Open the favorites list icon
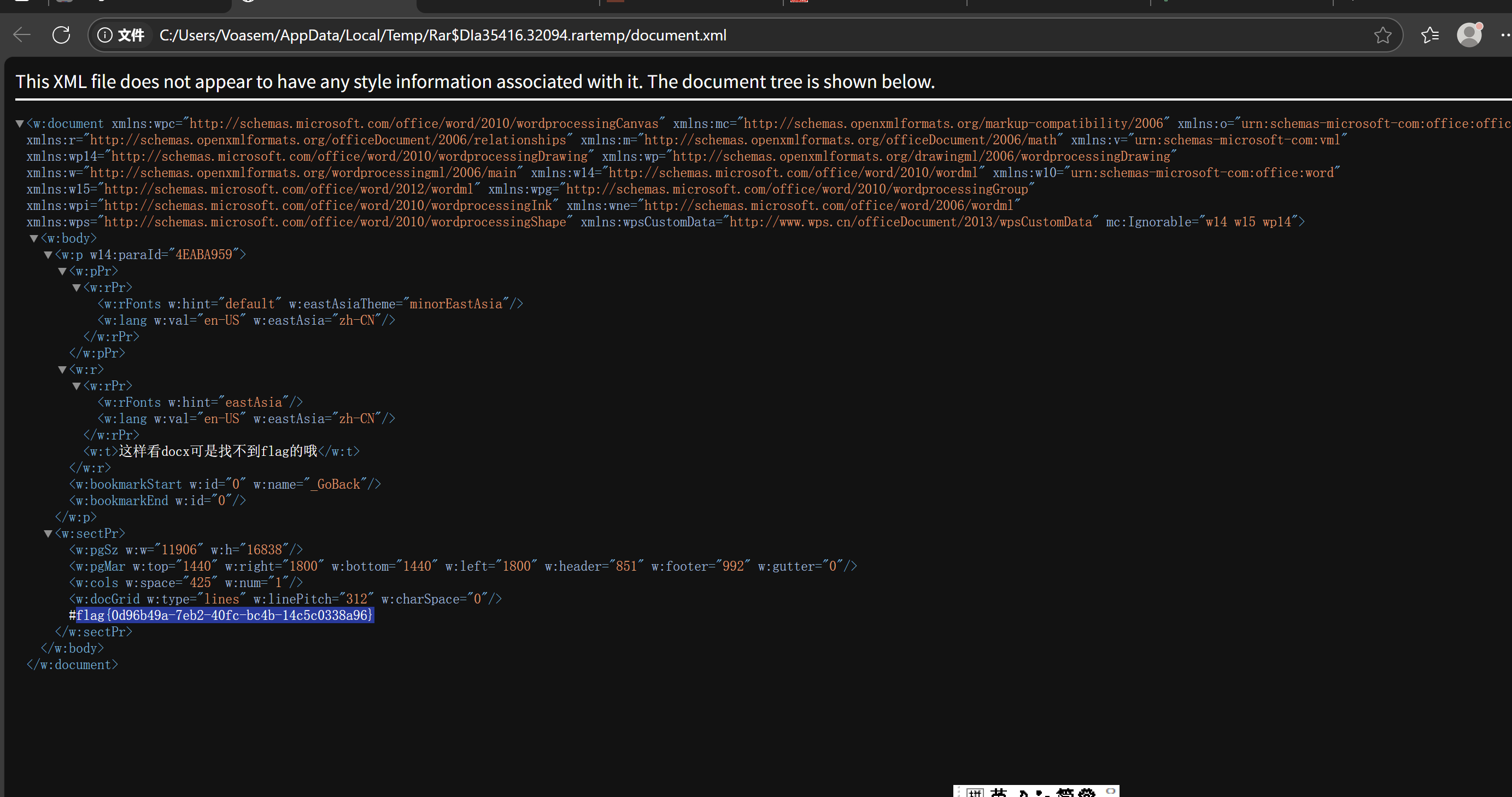 tap(1430, 35)
